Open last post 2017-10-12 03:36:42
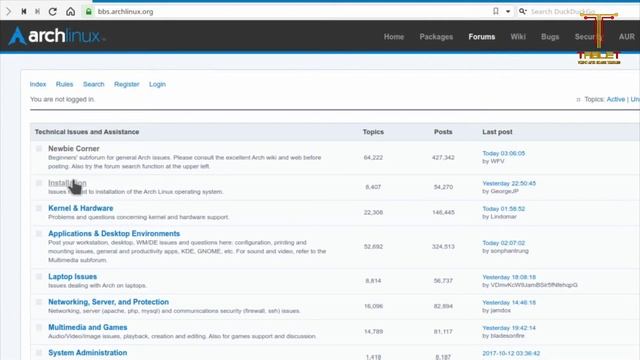The width and height of the screenshot is (640, 360). [511, 353]
